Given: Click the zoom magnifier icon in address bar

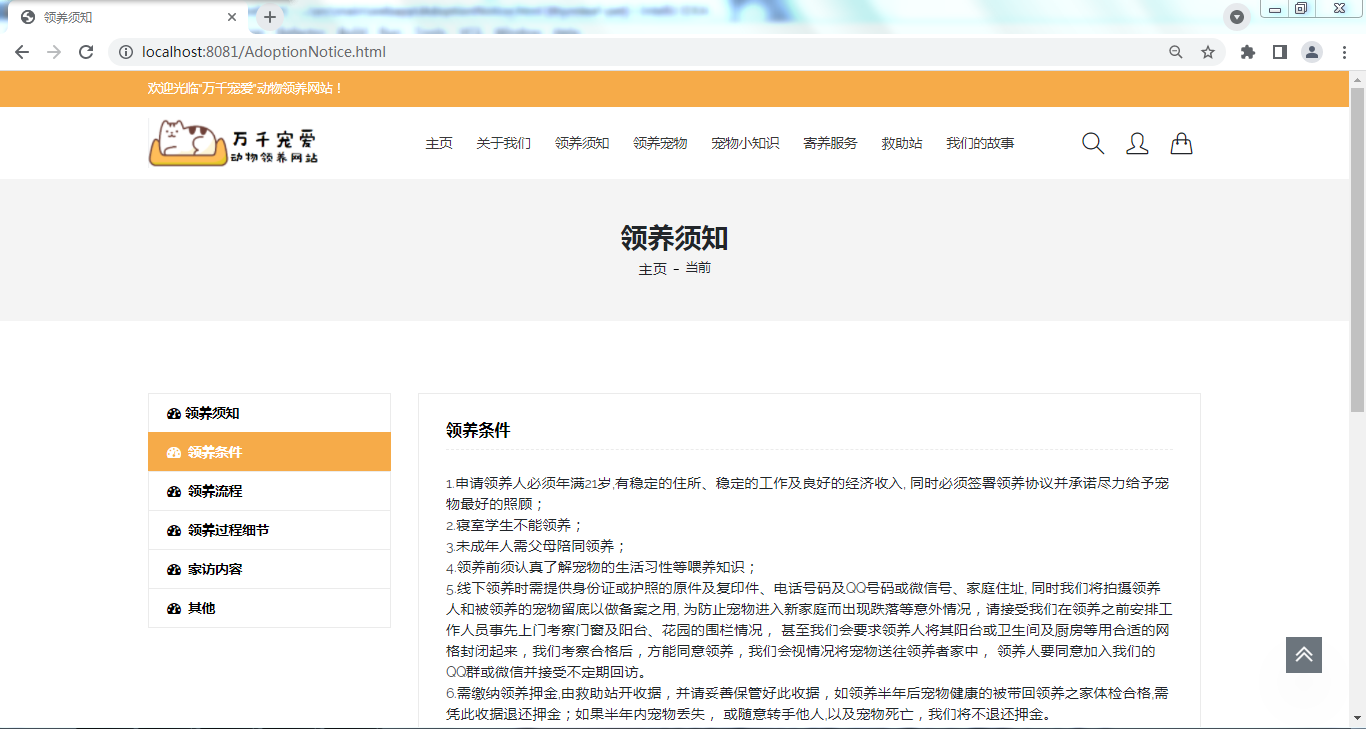Looking at the screenshot, I should pyautogui.click(x=1176, y=52).
